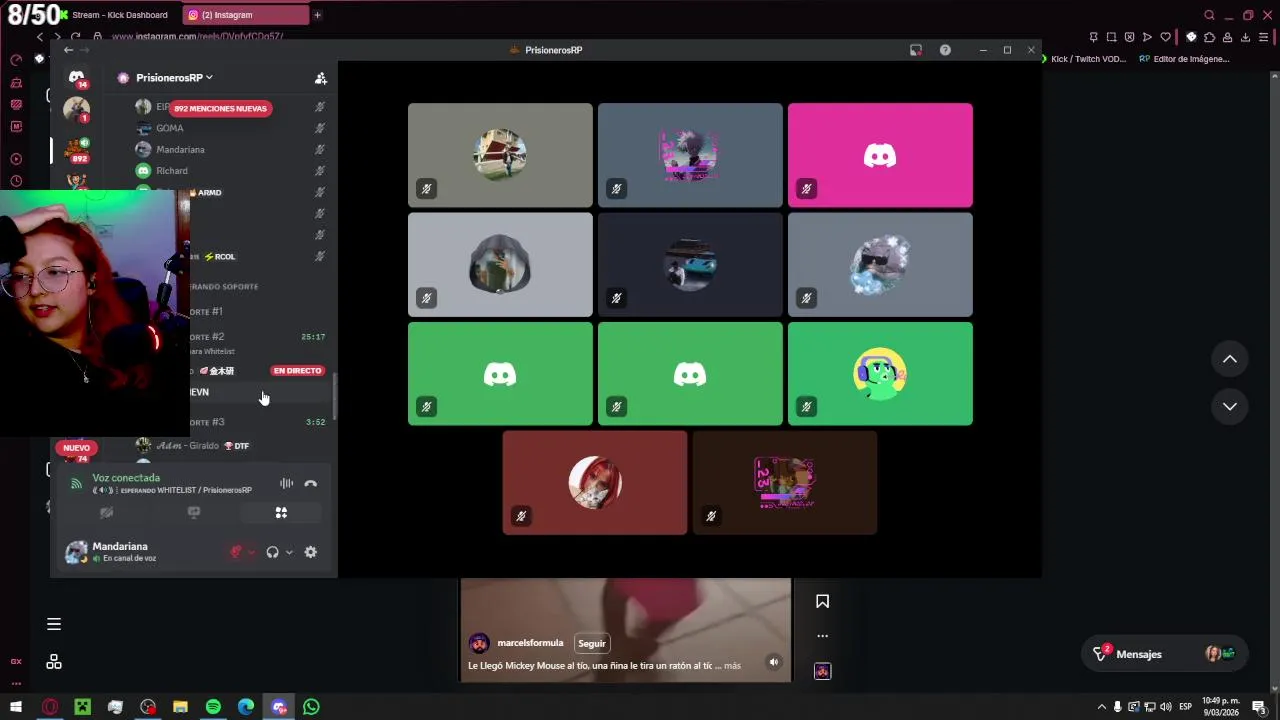Open Windows Start menu
The height and width of the screenshot is (720, 1280).
pos(16,707)
